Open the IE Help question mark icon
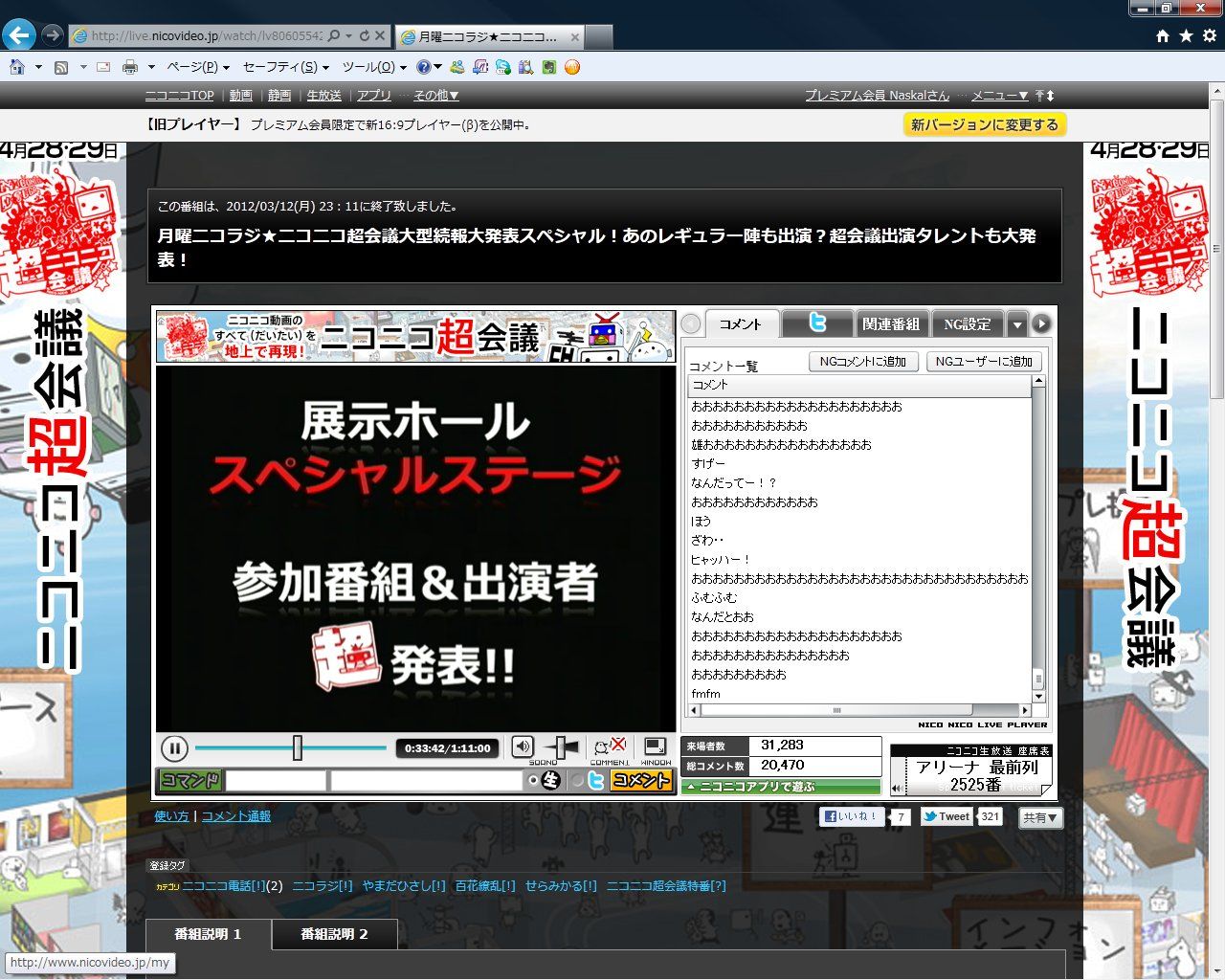This screenshot has height=980, width=1225. [x=424, y=67]
